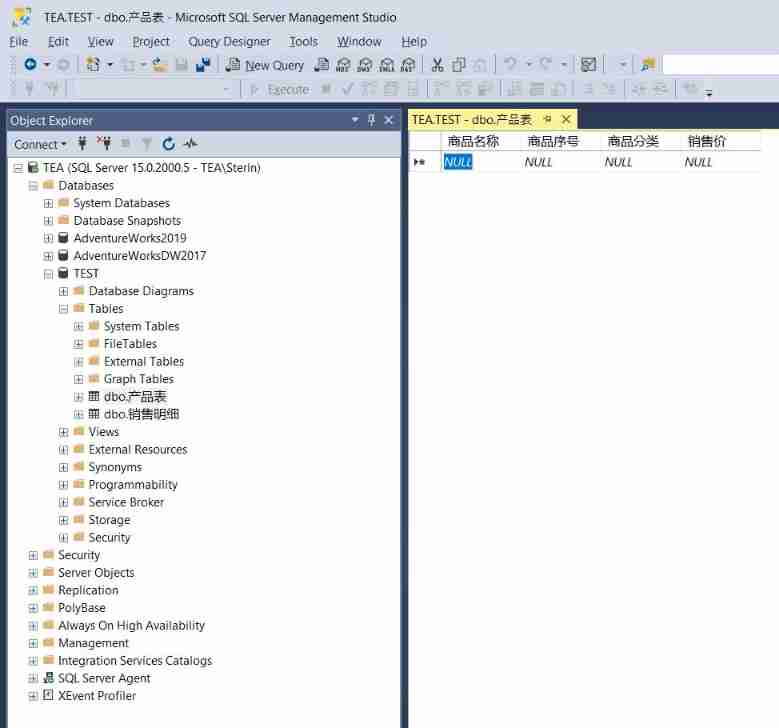
Task: Select Always On High Availability folder
Action: click(131, 626)
